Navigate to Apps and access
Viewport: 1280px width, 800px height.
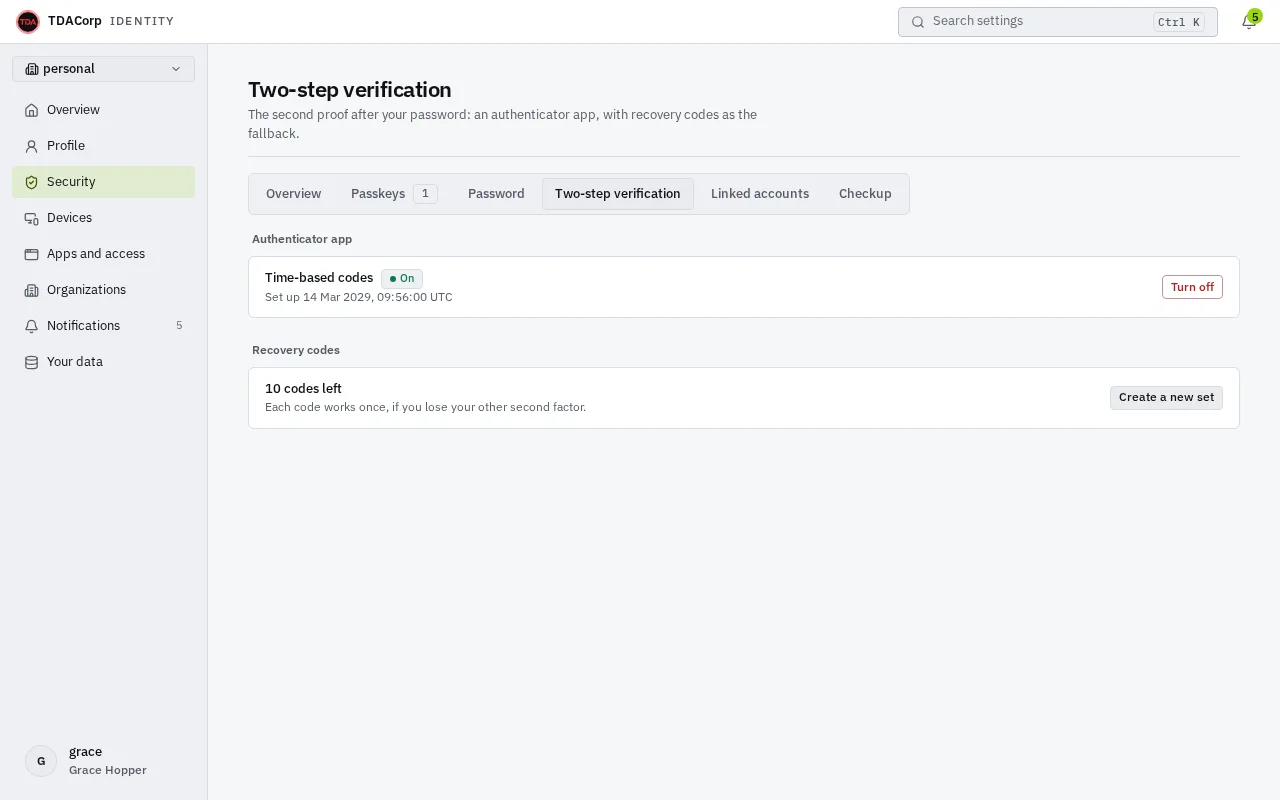104,254
